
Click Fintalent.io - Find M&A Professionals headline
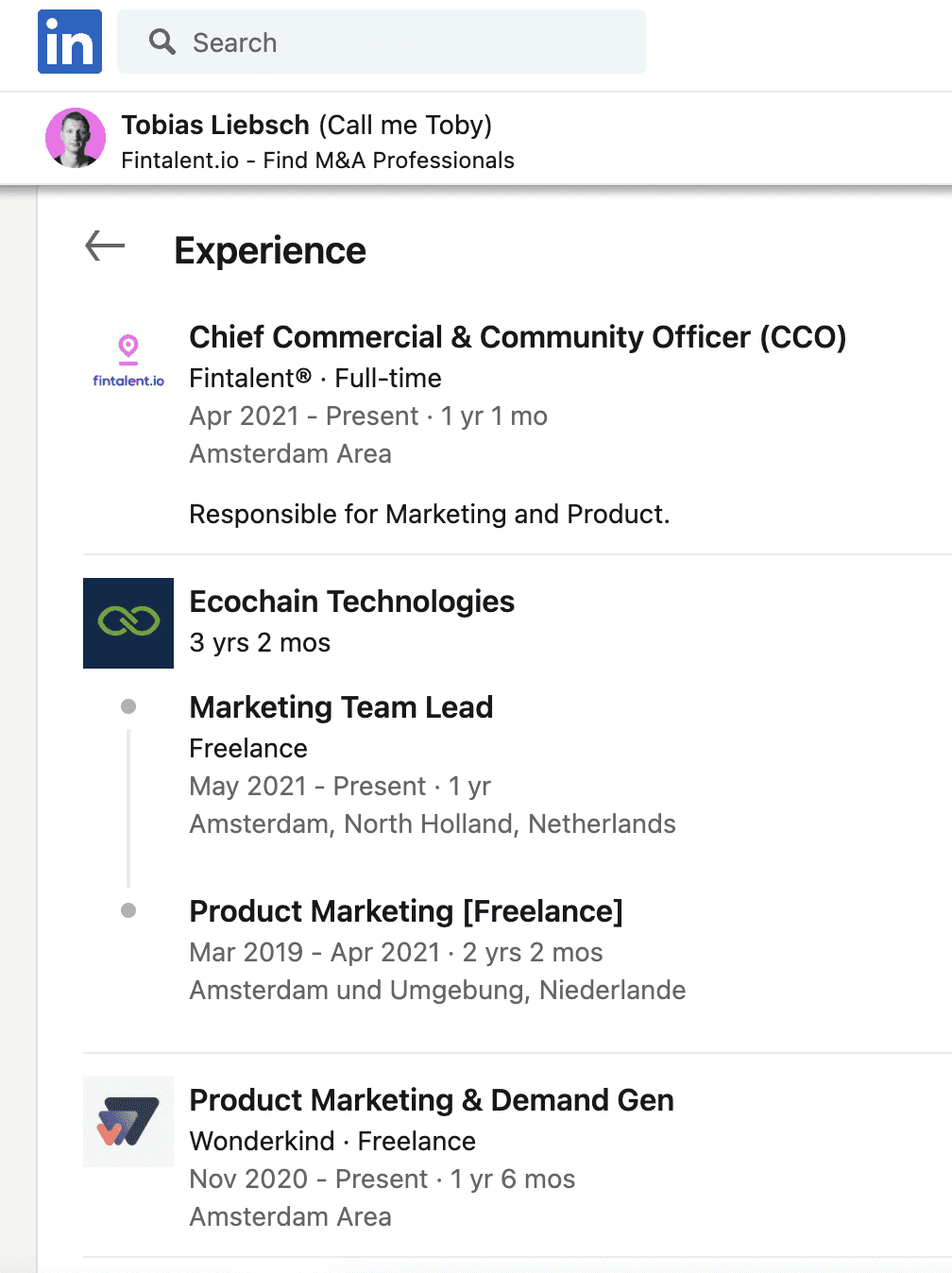317,161
